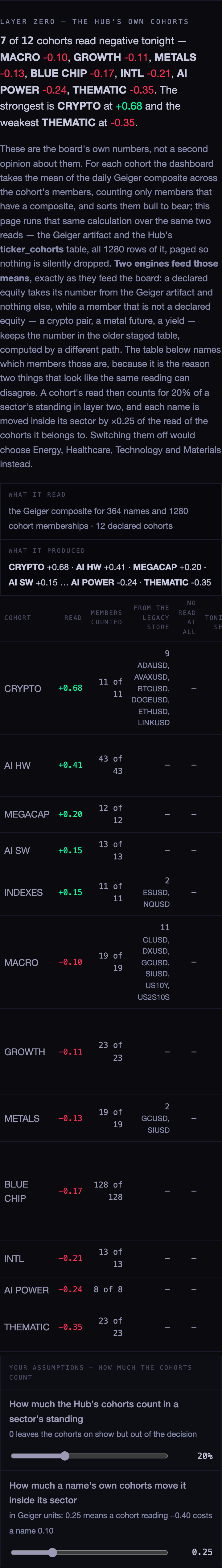This screenshot has height=1568, width=222.
Task: Click the ticker_cohorts table name
Action: (32, 249)
